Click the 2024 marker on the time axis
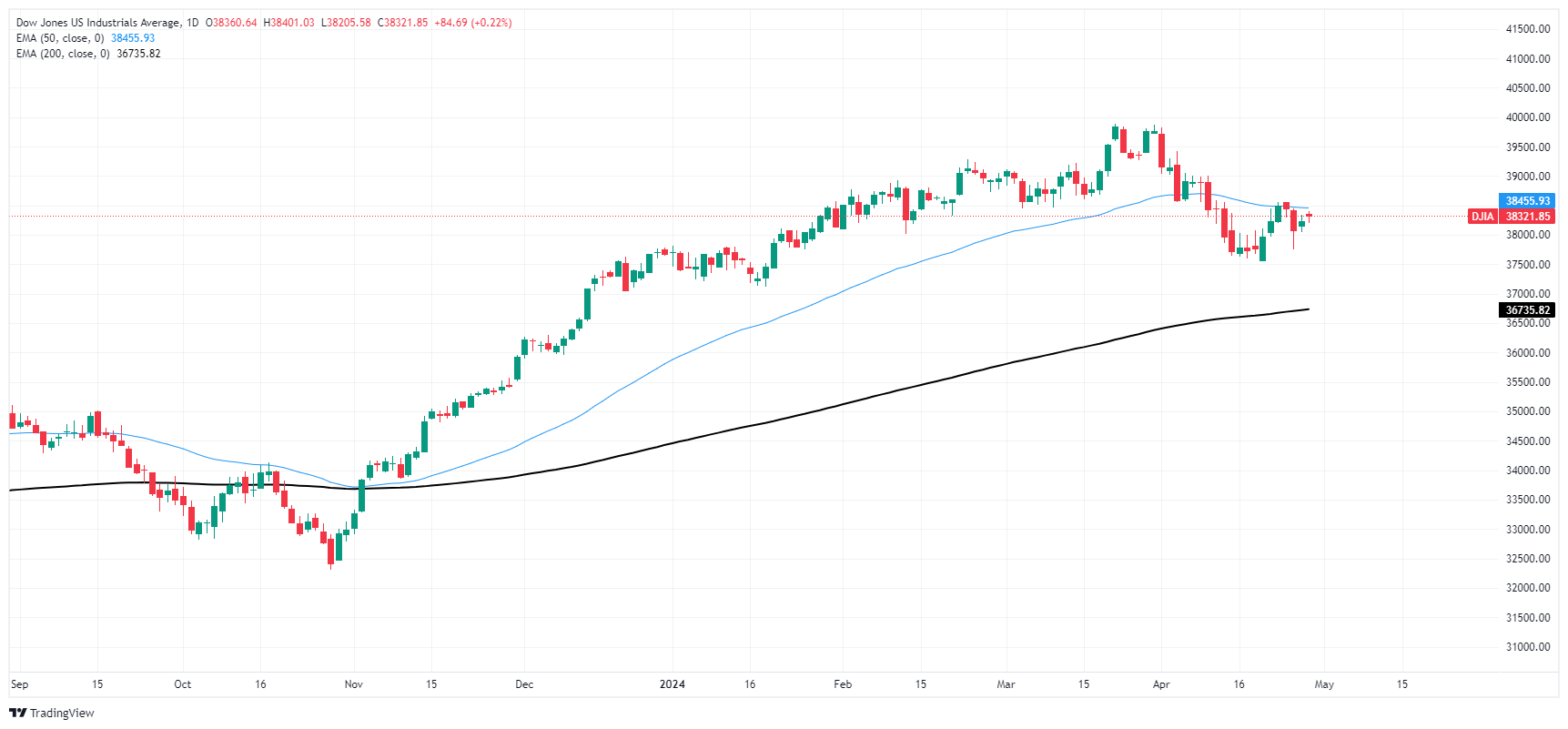 (672, 684)
